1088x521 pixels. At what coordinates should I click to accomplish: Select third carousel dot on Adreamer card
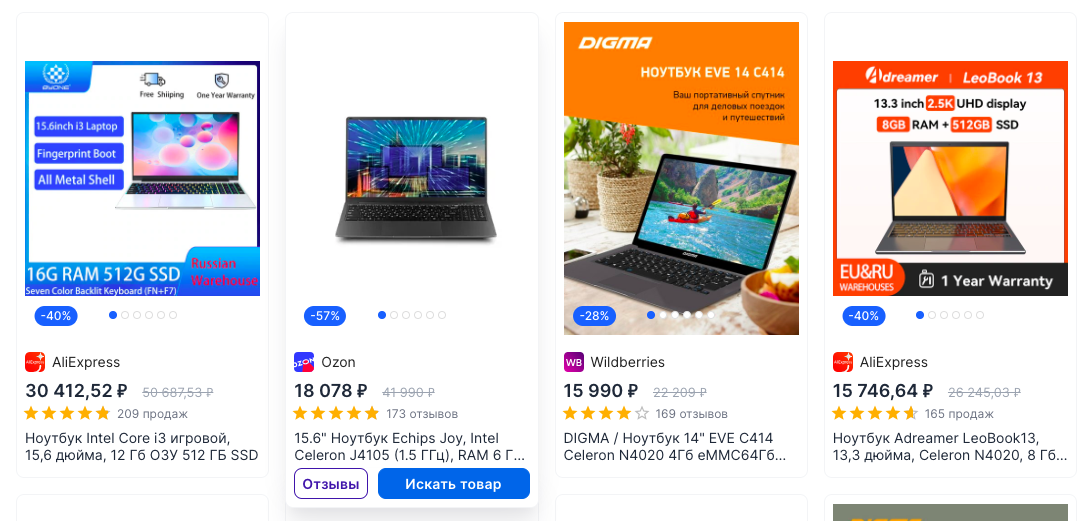944,315
